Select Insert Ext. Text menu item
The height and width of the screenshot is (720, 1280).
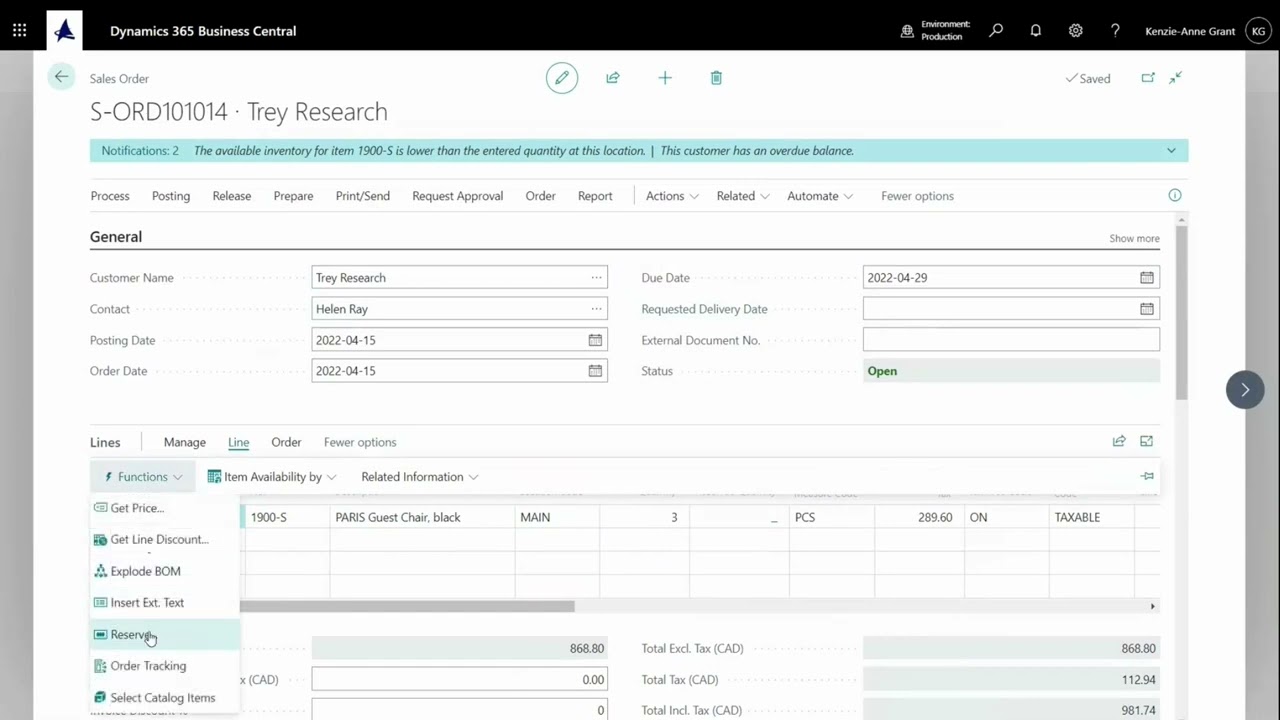click(x=165, y=603)
